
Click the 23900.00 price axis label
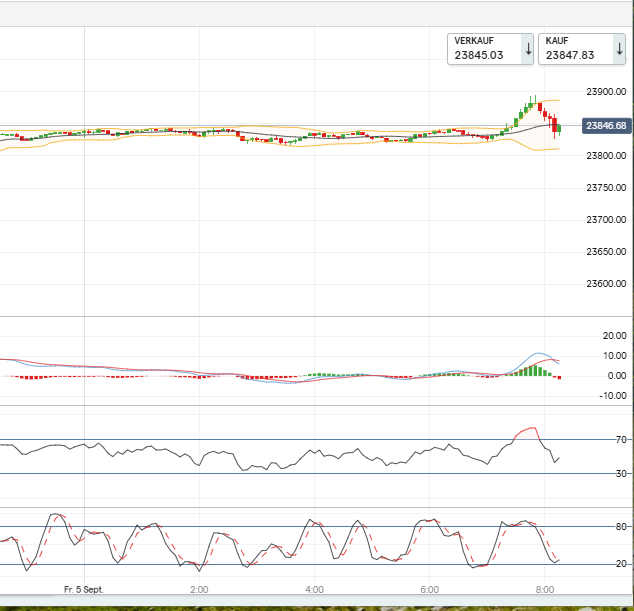(606, 92)
